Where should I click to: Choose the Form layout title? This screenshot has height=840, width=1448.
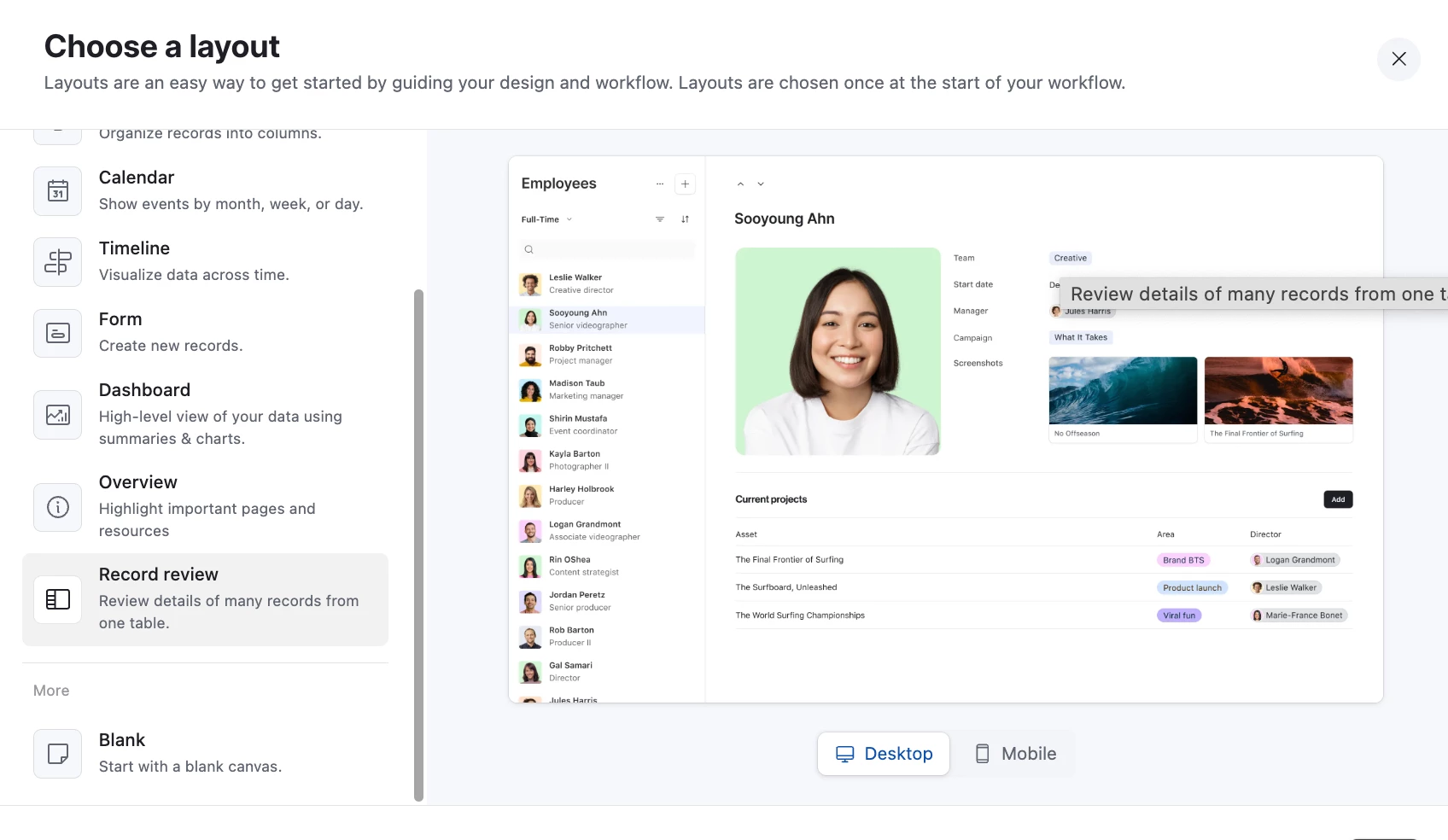coord(120,319)
